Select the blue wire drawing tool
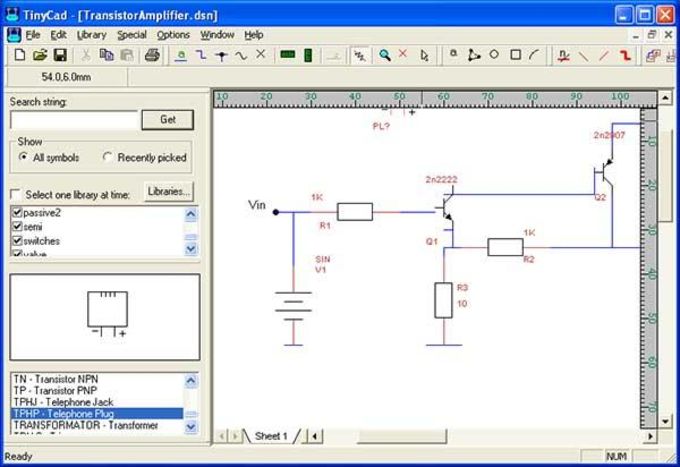 coord(201,55)
